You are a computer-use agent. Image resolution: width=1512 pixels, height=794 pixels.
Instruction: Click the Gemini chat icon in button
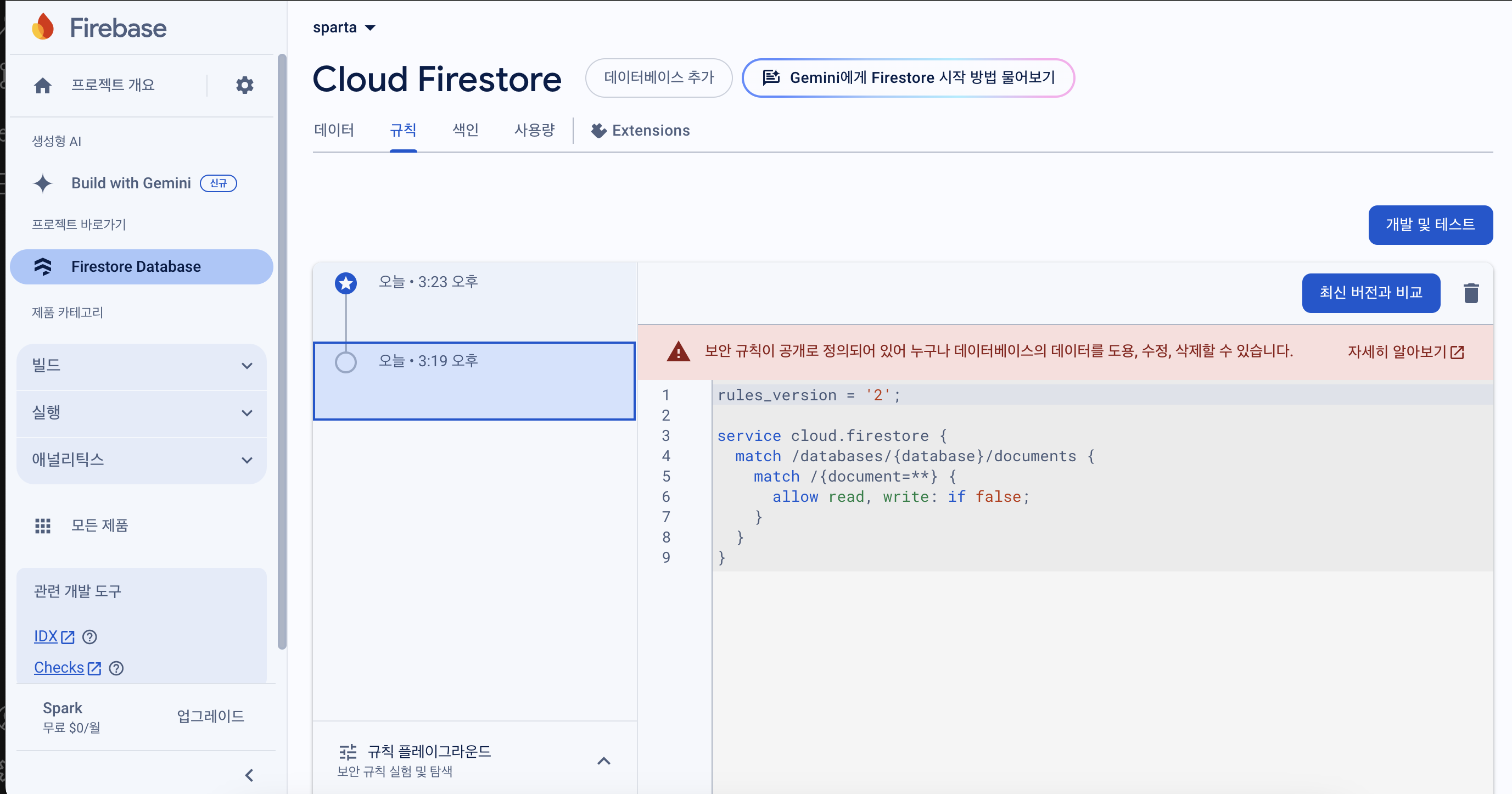[771, 77]
